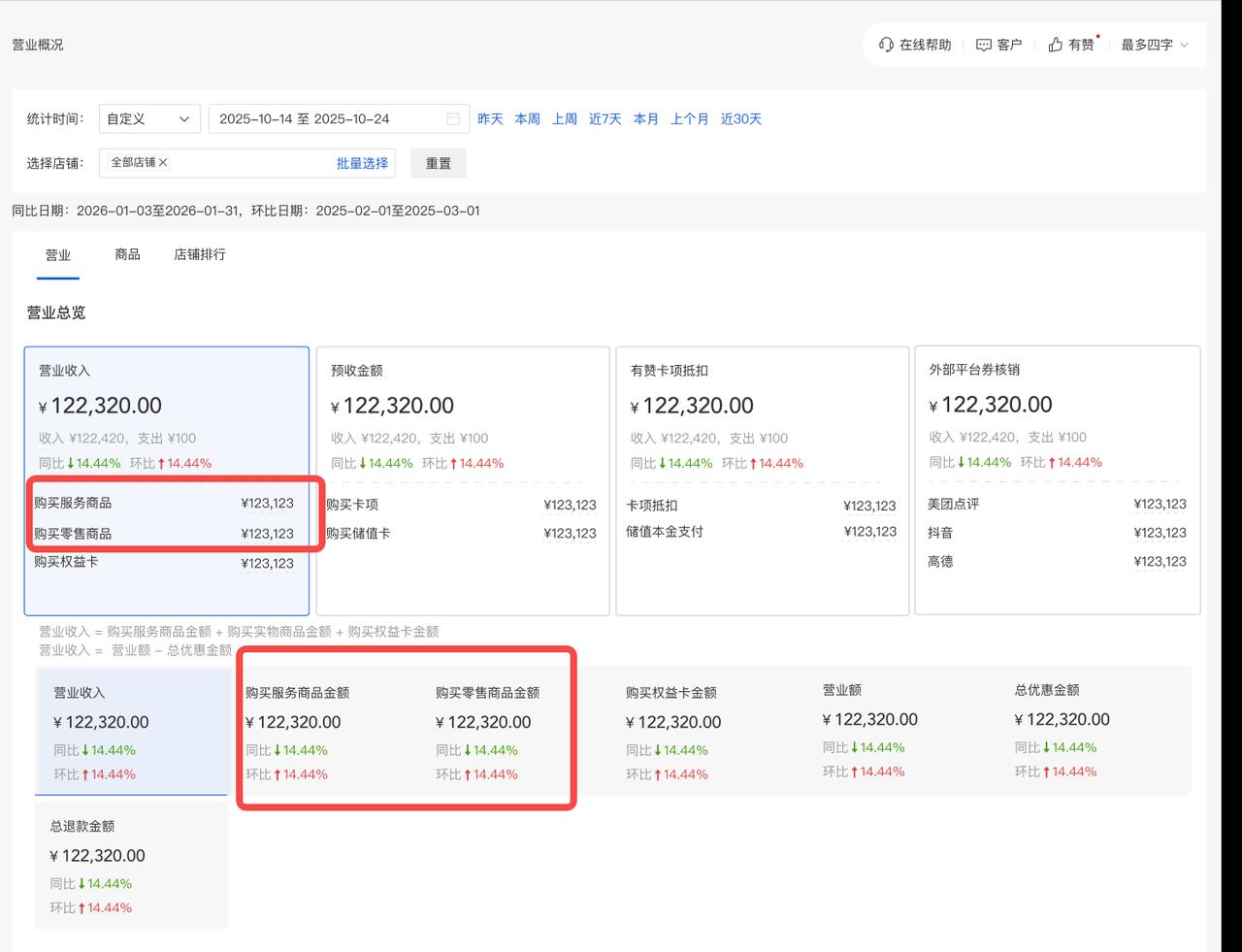Open the calendar icon in date range
The width and height of the screenshot is (1242, 952).
[x=453, y=118]
